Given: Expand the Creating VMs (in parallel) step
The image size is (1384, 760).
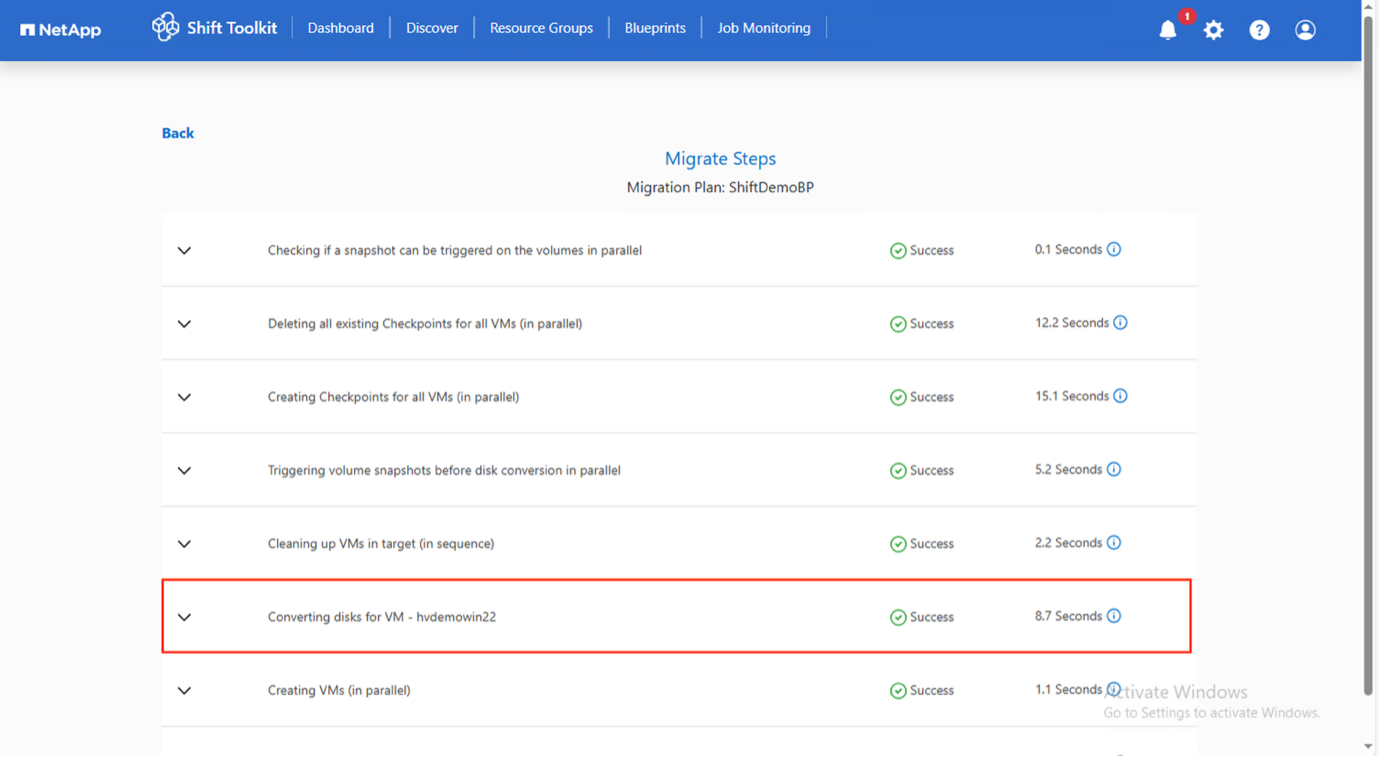Looking at the screenshot, I should pyautogui.click(x=184, y=690).
